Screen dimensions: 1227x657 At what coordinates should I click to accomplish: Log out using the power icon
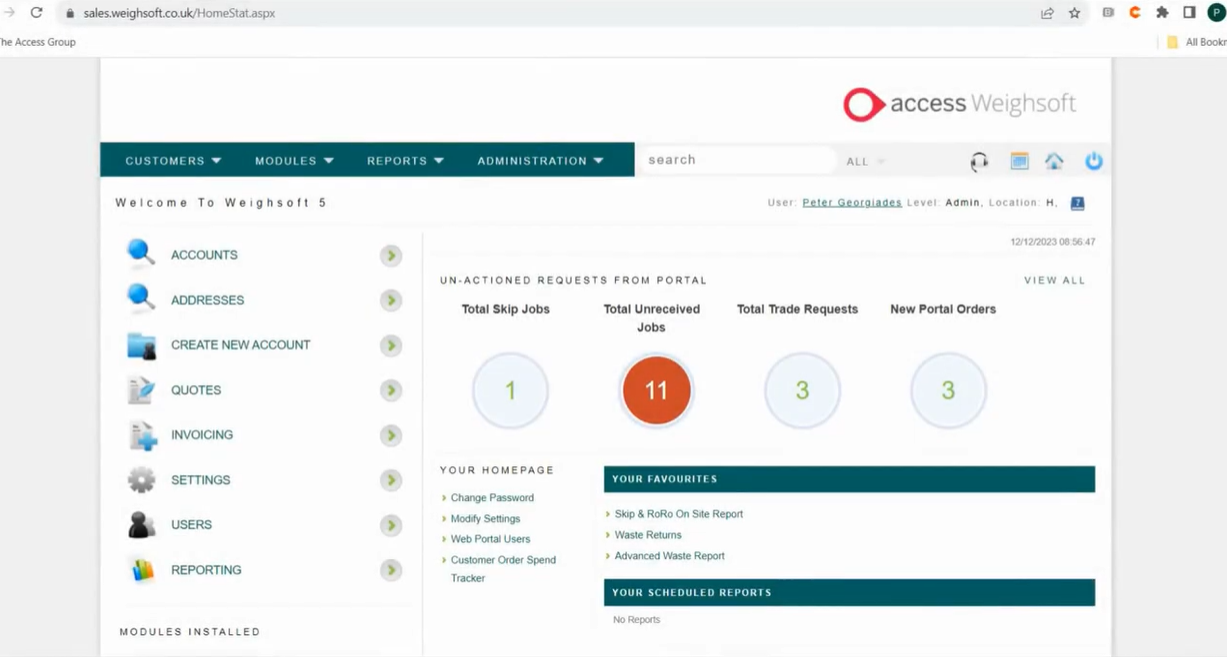click(1093, 160)
